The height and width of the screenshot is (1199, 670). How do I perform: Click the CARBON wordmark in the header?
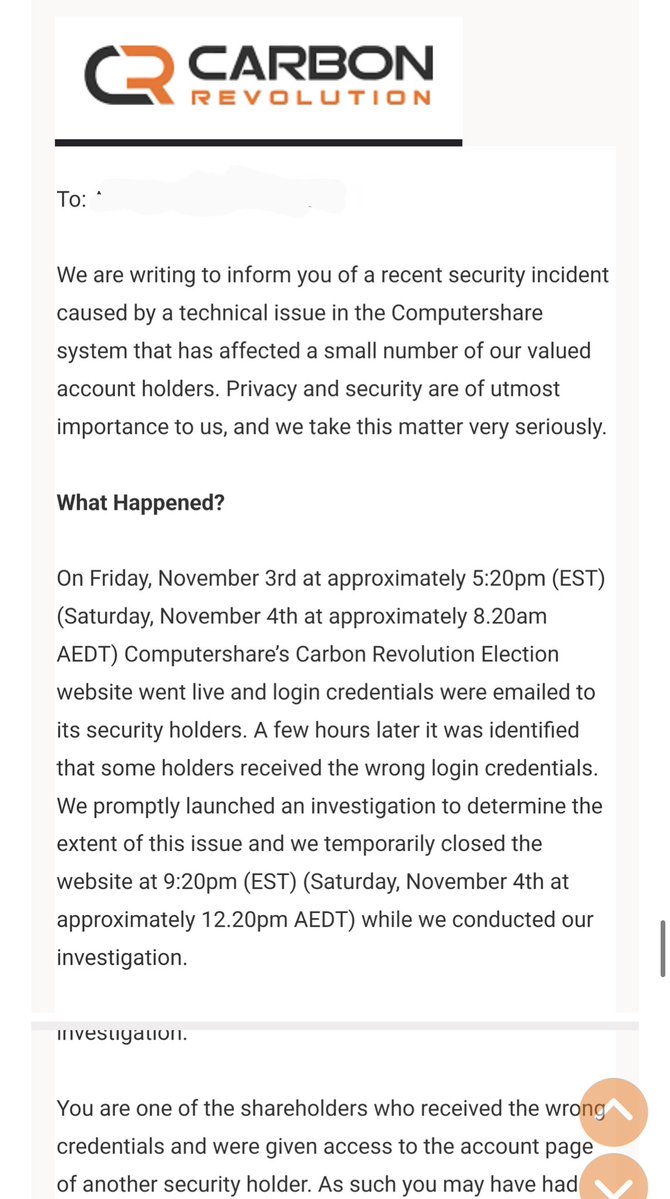click(x=311, y=65)
